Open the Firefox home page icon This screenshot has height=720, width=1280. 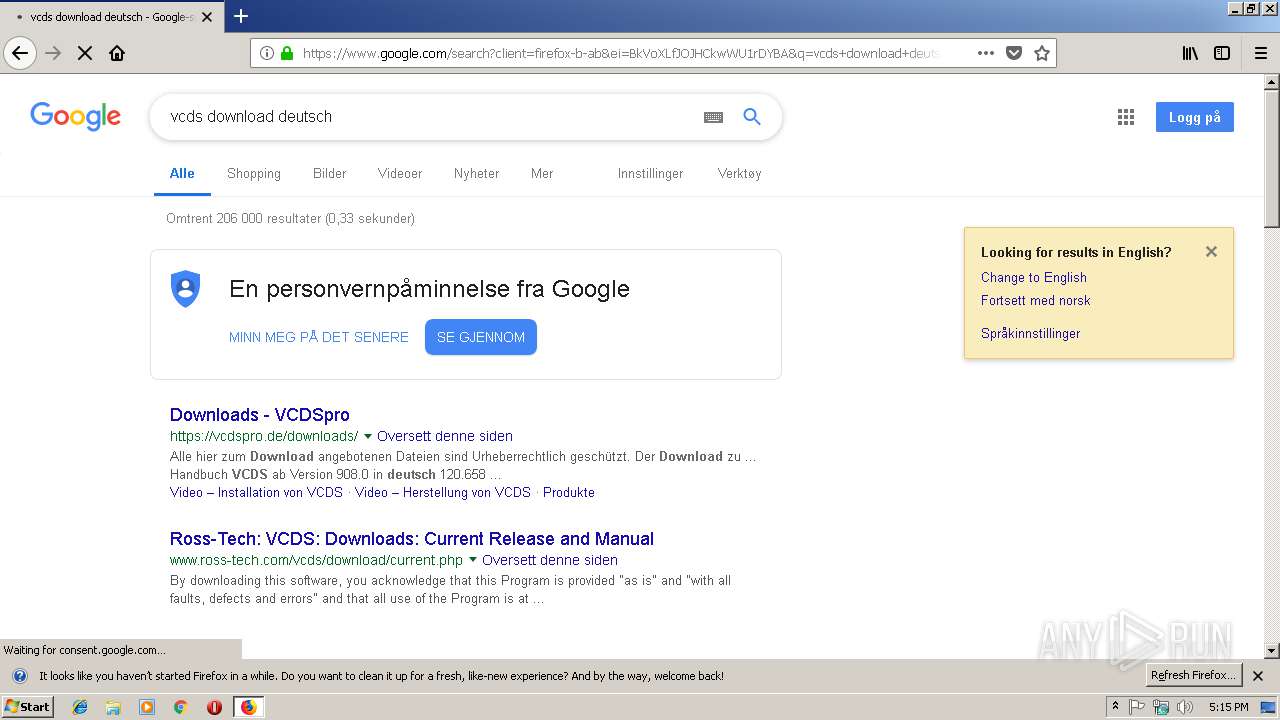tap(117, 53)
